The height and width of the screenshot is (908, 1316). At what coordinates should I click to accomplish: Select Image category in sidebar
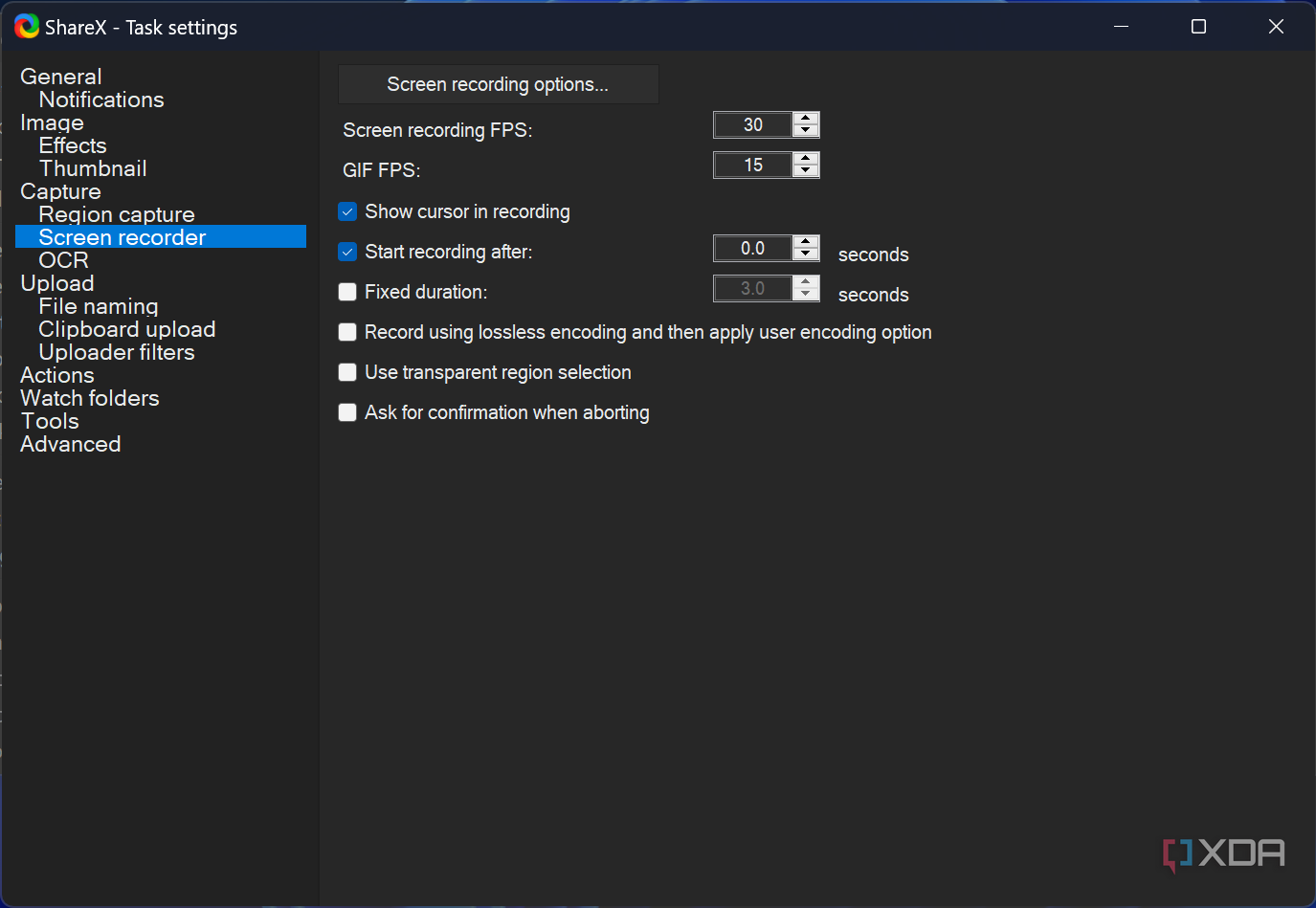coord(53,122)
